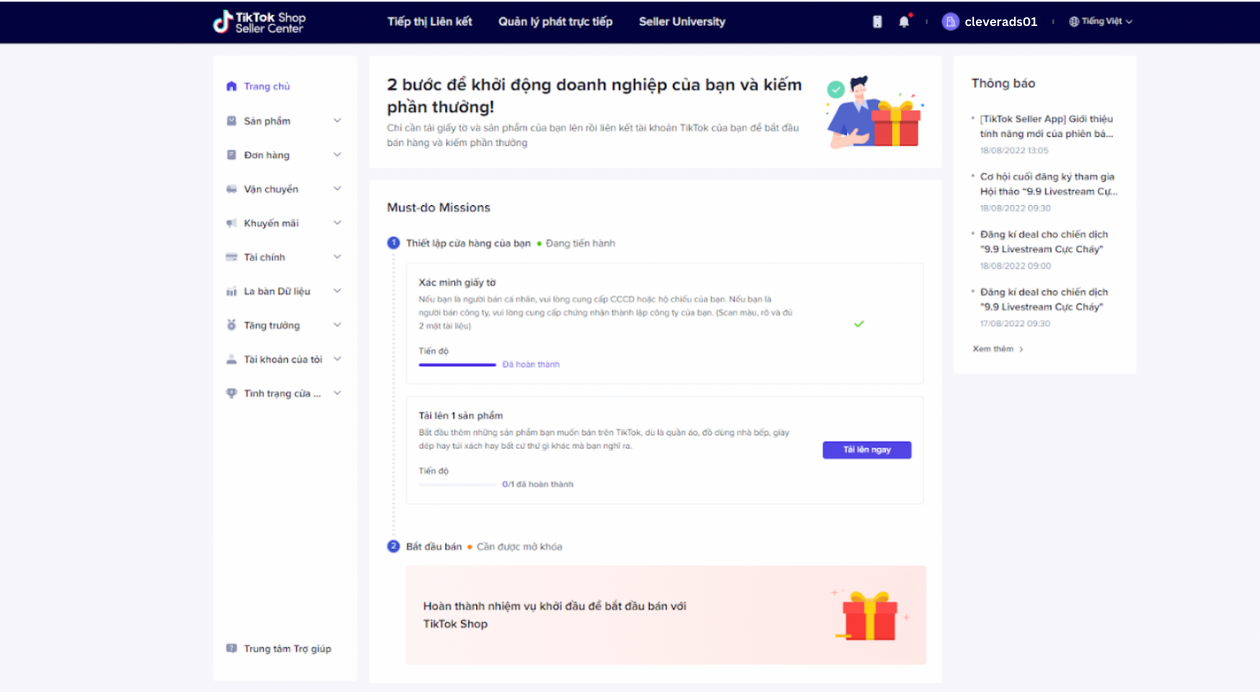The width and height of the screenshot is (1260, 700).
Task: Open the TikTok Seller App notification
Action: (x=1046, y=126)
